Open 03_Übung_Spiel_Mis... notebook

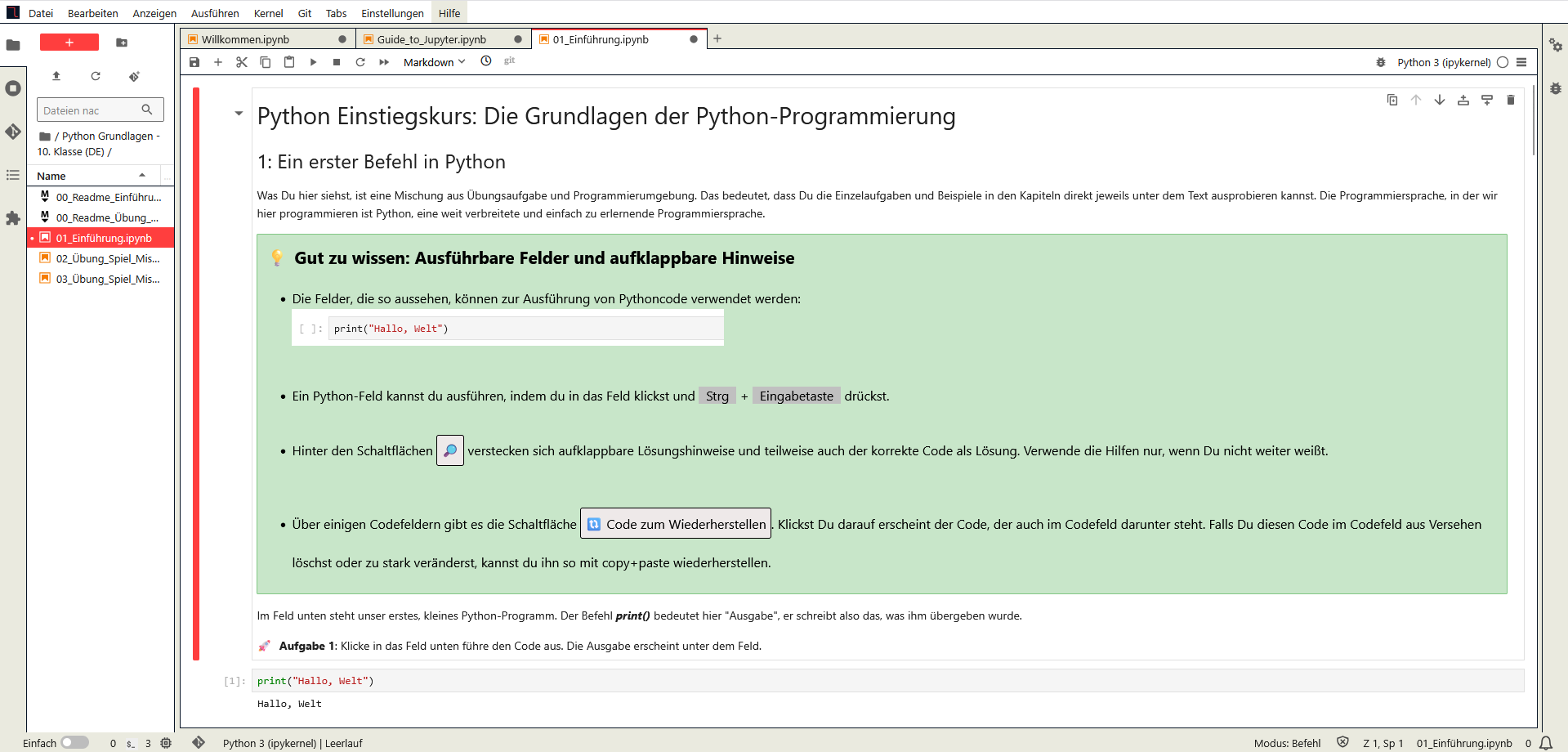(101, 279)
